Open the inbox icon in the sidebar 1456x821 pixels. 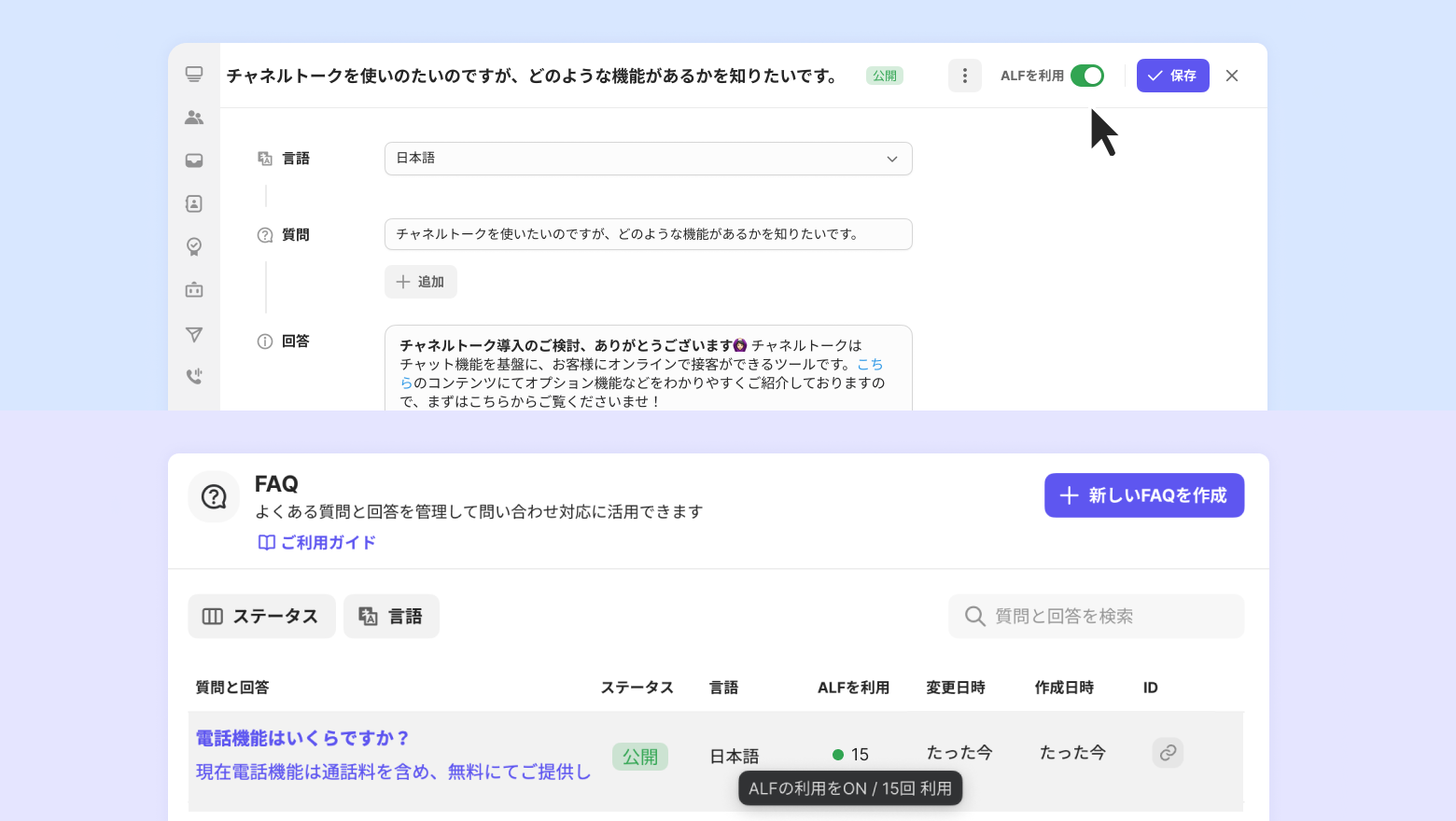[194, 160]
